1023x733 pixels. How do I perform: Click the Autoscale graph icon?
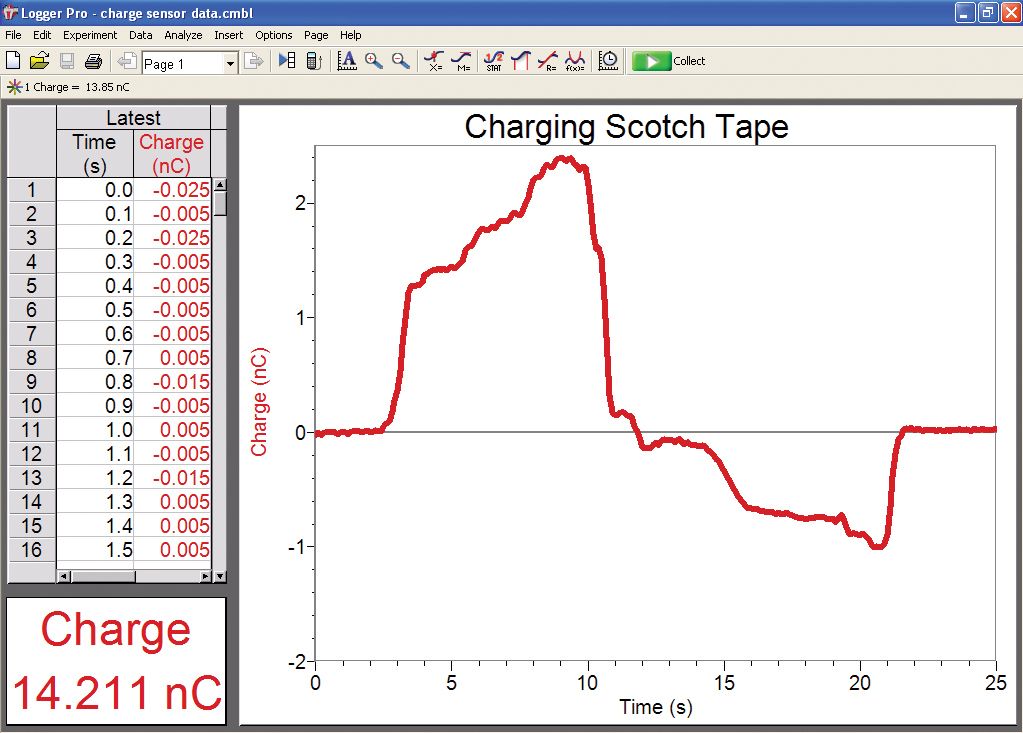tap(347, 61)
